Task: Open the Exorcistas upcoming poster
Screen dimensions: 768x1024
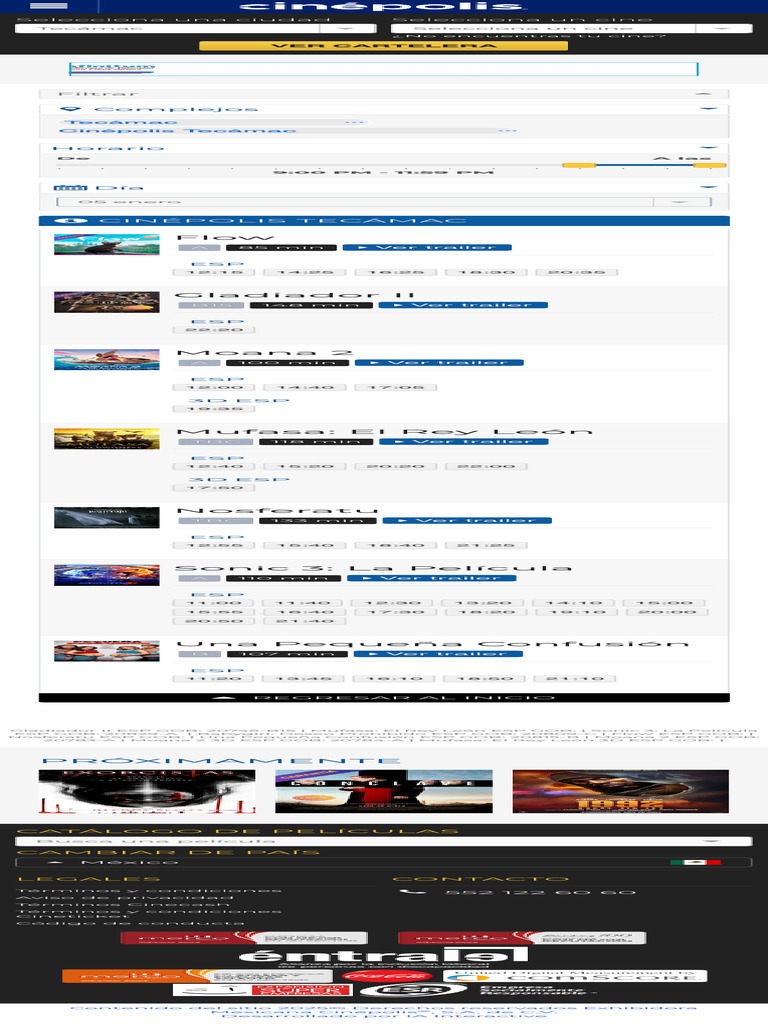Action: point(147,792)
